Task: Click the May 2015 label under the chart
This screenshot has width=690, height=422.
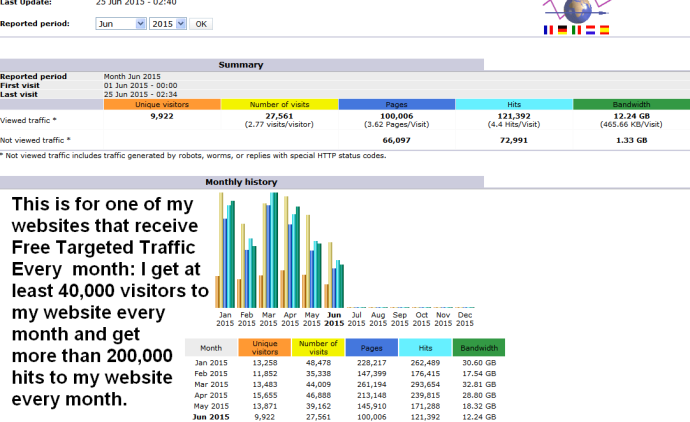Action: [x=312, y=319]
